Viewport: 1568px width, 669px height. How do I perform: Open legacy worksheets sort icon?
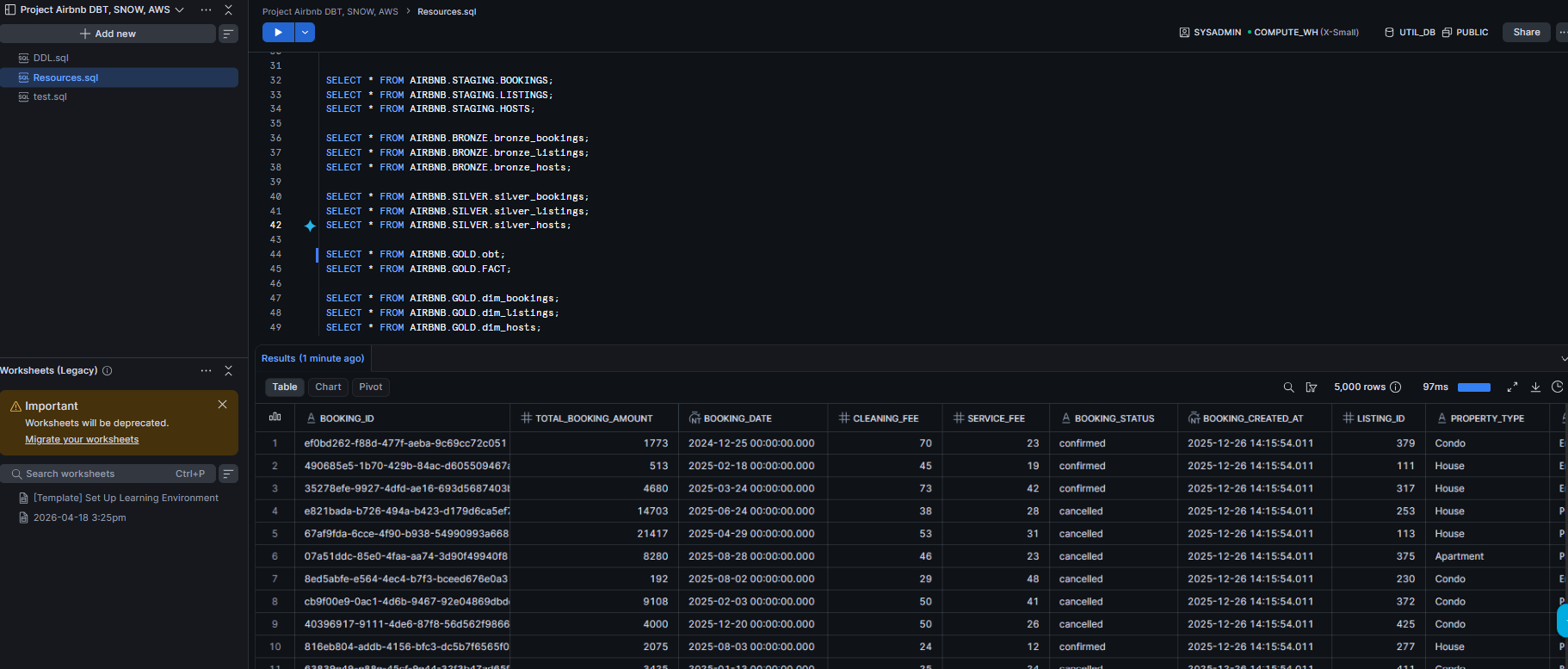228,474
